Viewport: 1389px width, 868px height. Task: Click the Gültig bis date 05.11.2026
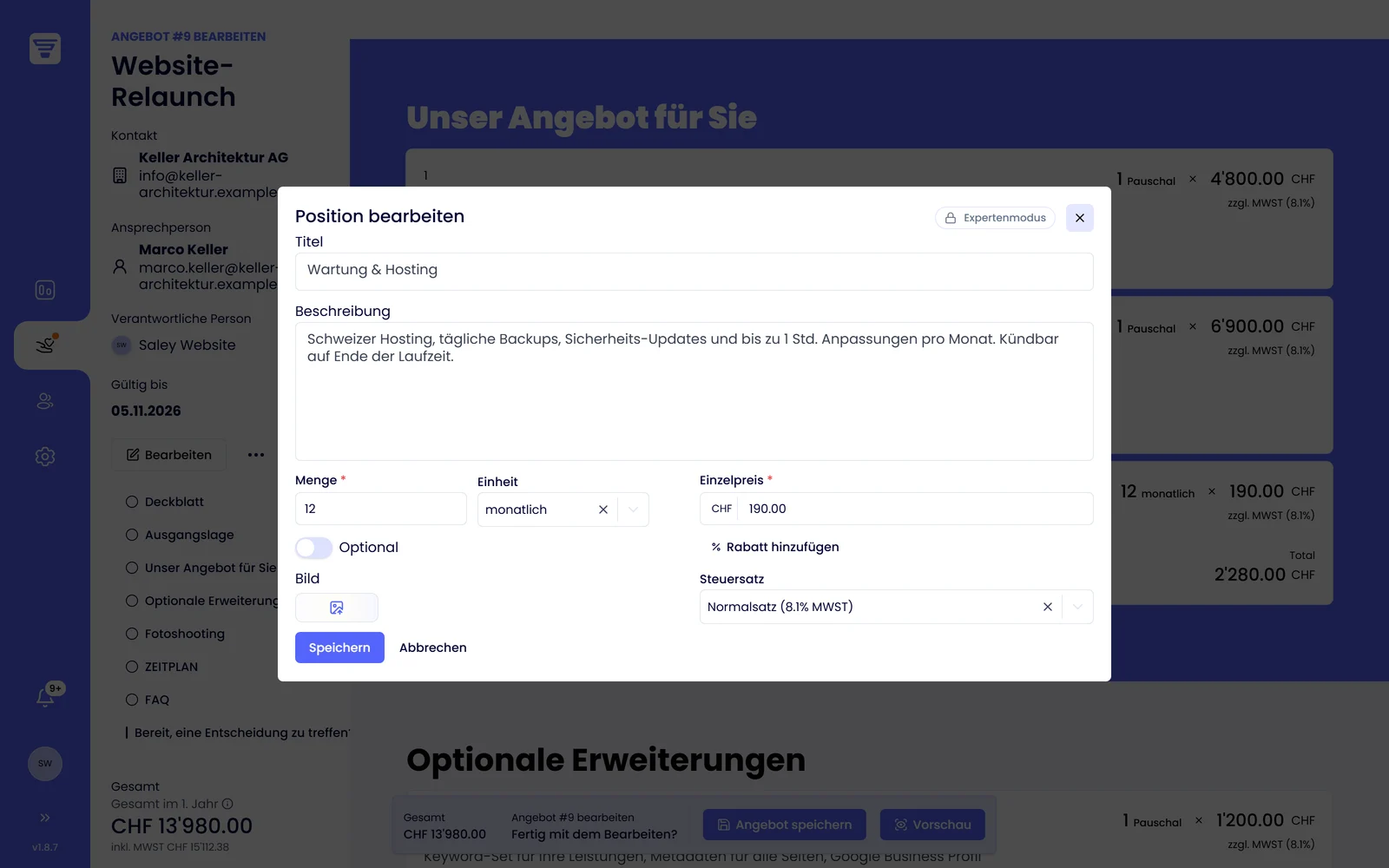(x=146, y=411)
